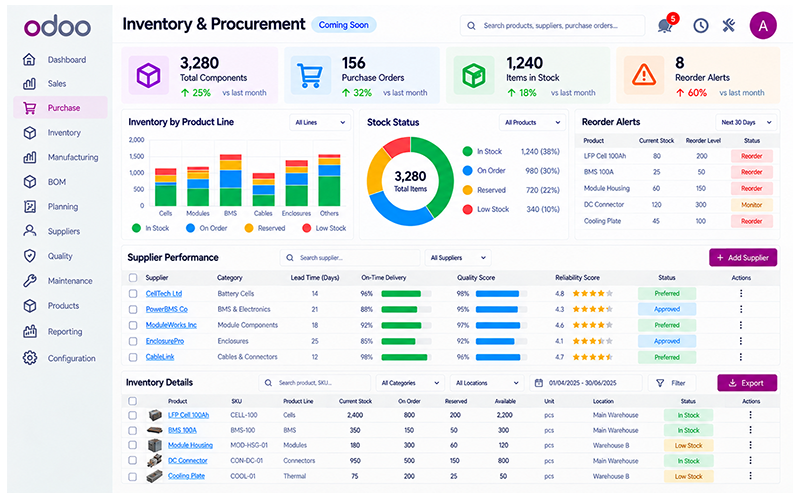Click the Planning icon in sidebar
Image resolution: width=800 pixels, height=498 pixels.
point(30,206)
